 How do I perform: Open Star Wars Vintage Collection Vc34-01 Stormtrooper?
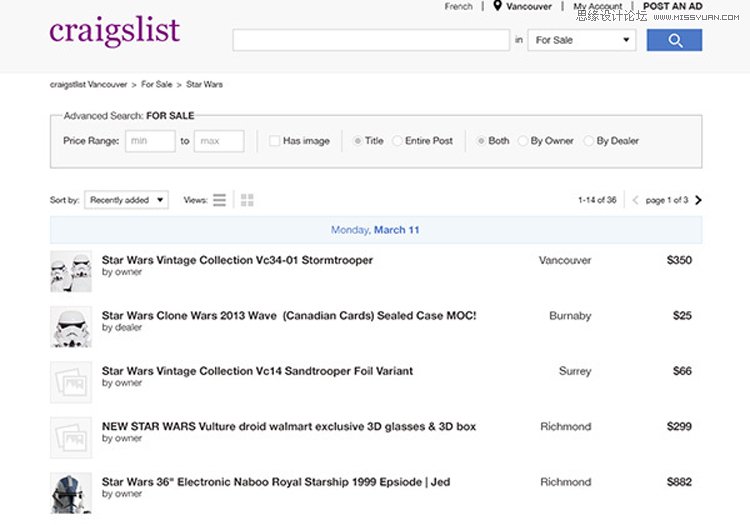237,260
